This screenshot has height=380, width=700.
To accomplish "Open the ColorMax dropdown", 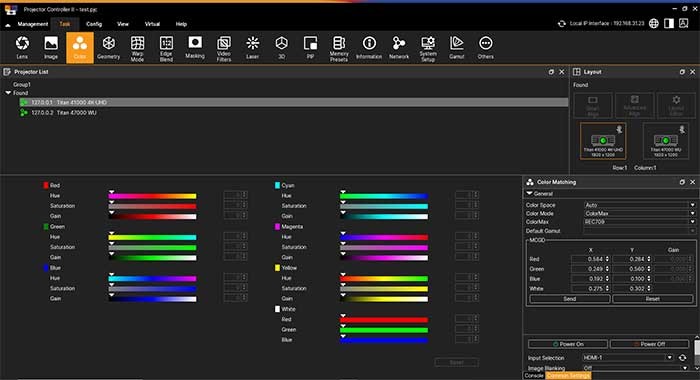I will (x=640, y=222).
